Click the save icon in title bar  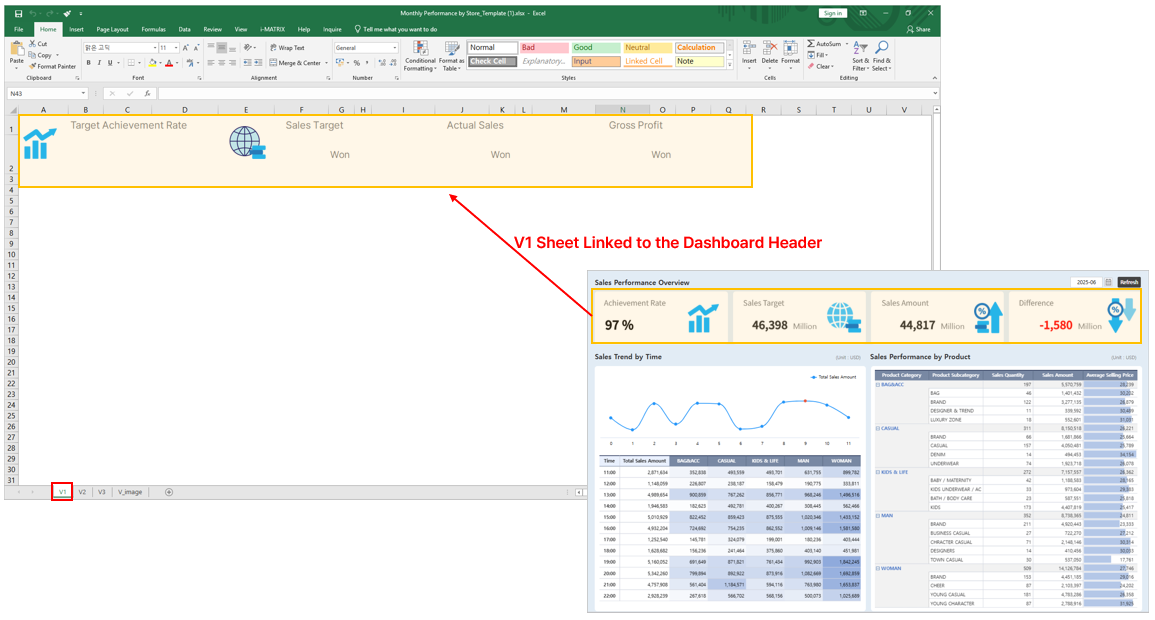(x=18, y=14)
